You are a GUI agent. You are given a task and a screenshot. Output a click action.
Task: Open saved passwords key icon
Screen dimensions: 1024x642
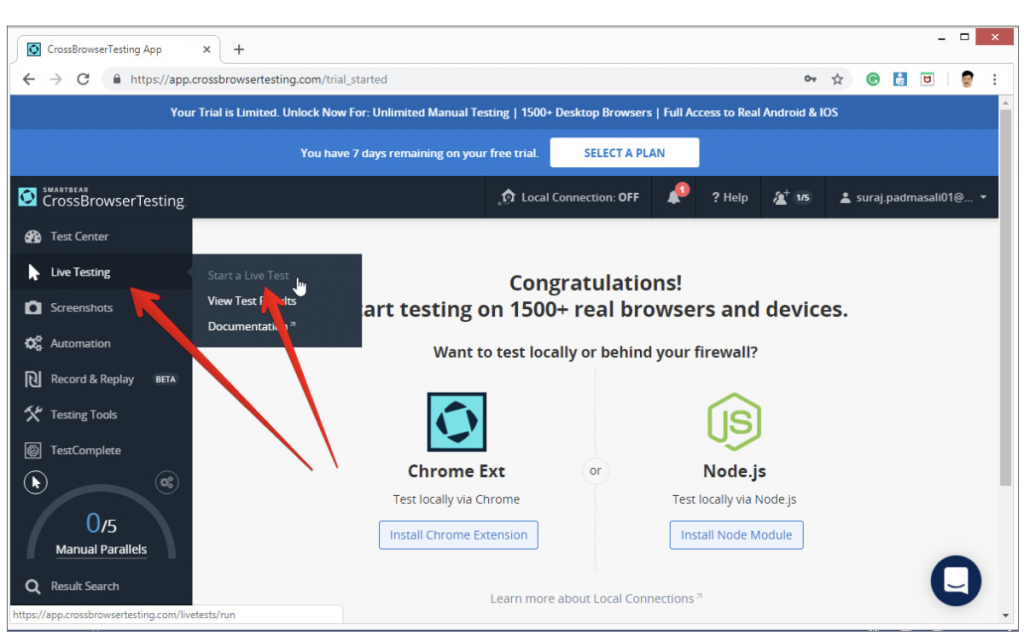click(810, 79)
